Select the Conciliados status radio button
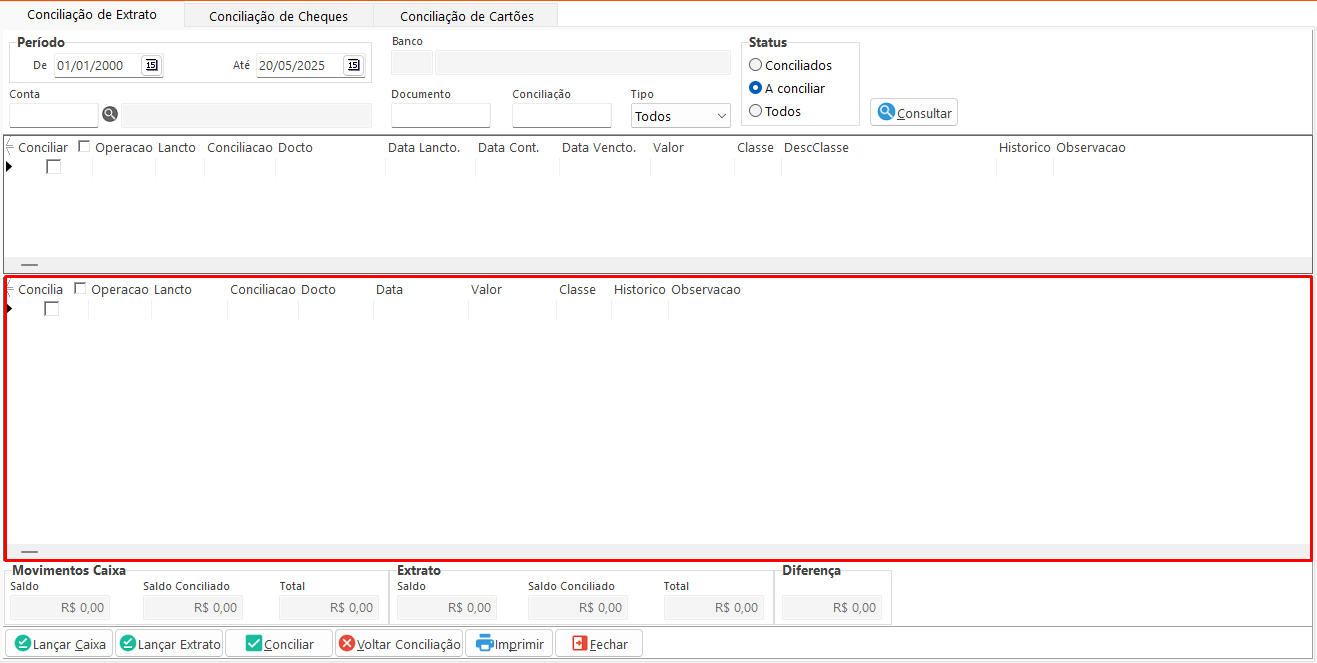 (x=756, y=65)
